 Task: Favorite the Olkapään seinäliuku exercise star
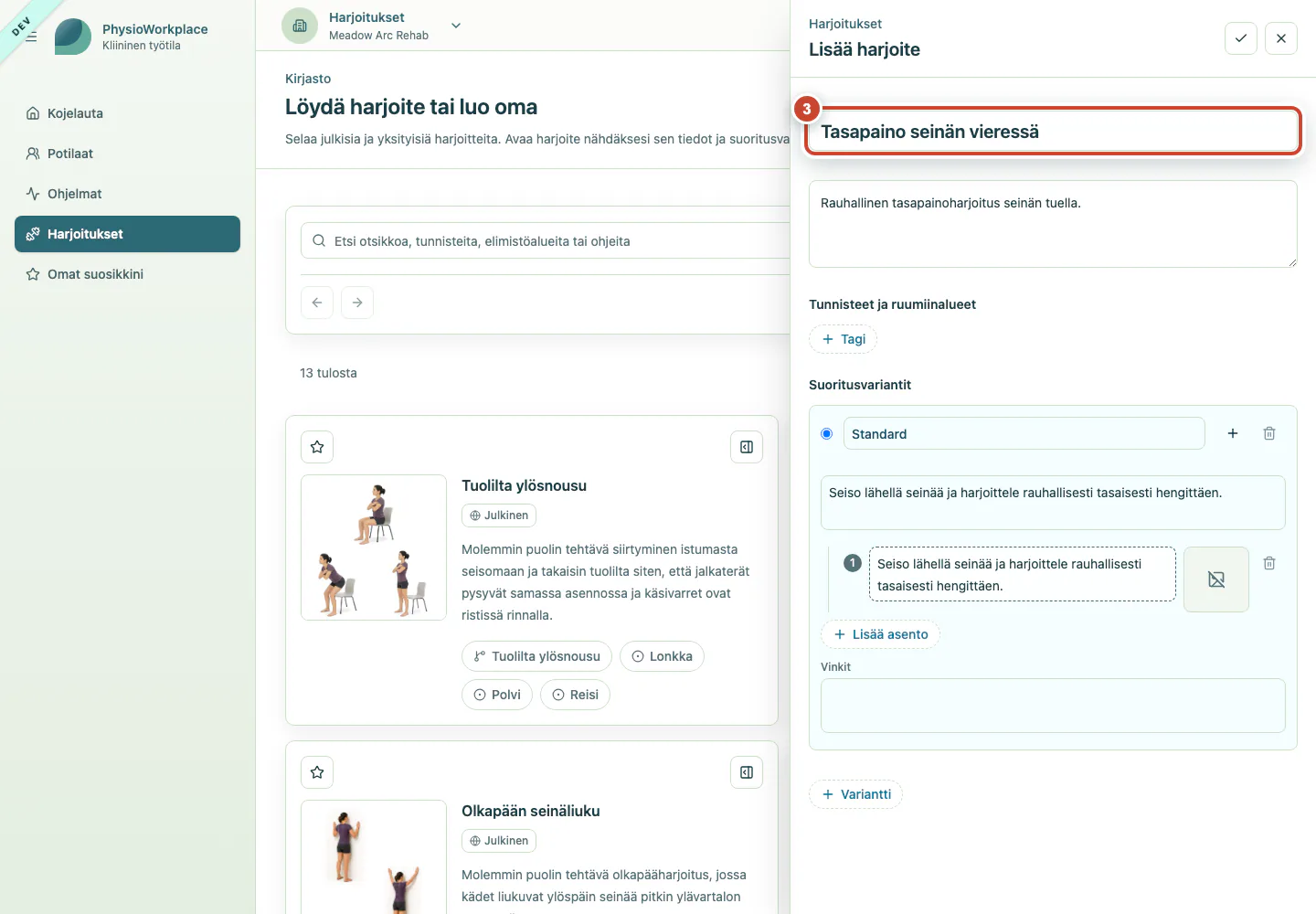pos(317,772)
